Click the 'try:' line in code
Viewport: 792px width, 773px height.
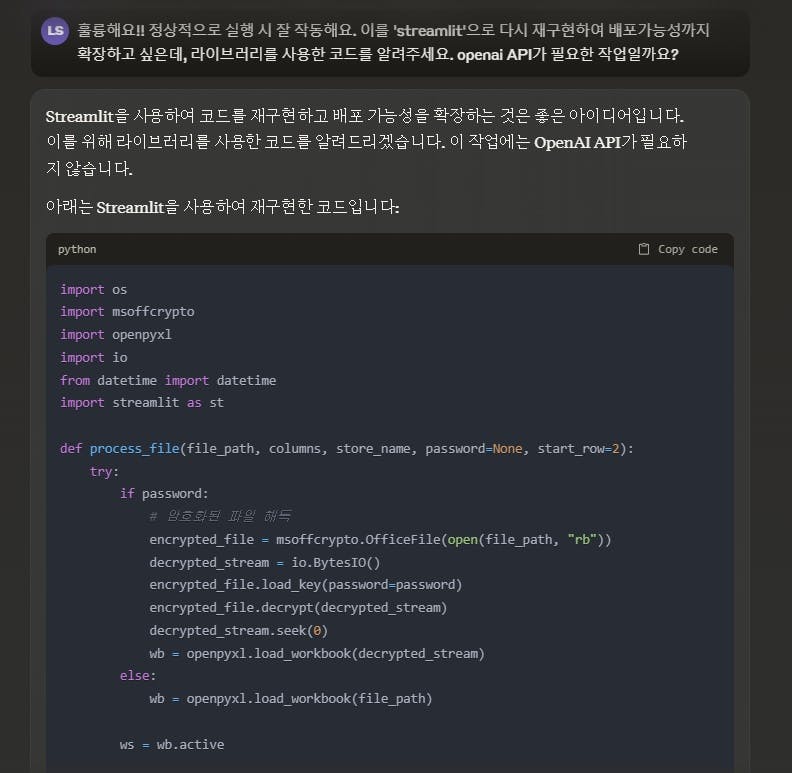104,471
